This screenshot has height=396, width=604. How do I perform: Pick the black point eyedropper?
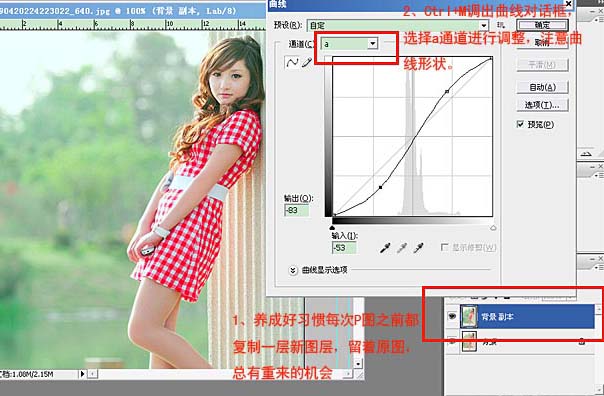(385, 248)
